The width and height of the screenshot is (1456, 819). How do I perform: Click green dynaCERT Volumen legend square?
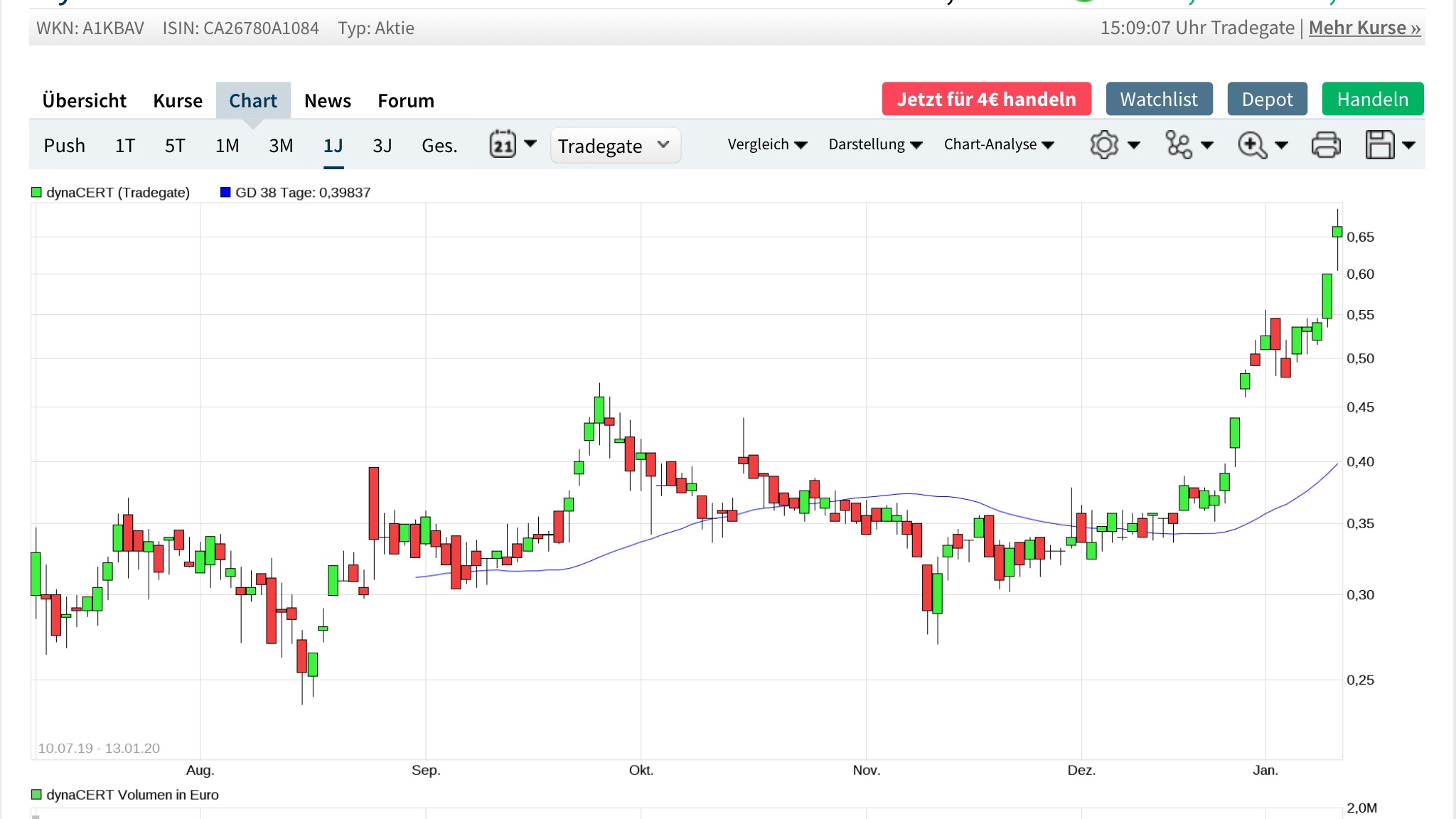(x=36, y=795)
